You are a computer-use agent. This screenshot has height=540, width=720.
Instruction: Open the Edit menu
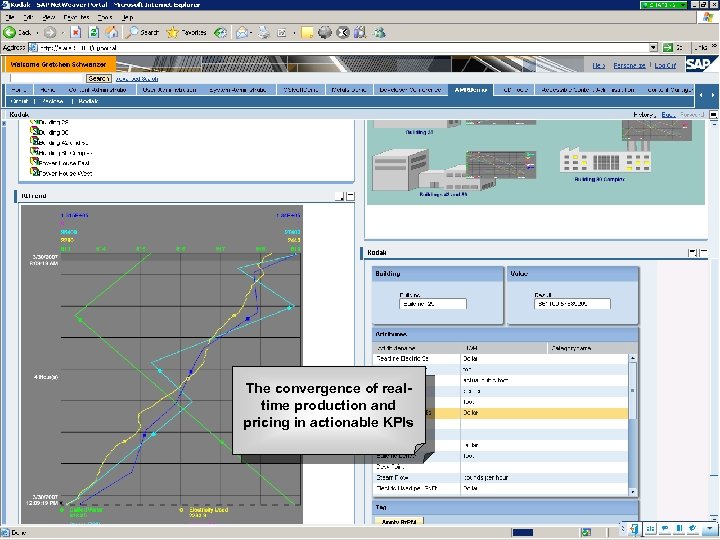pos(28,17)
